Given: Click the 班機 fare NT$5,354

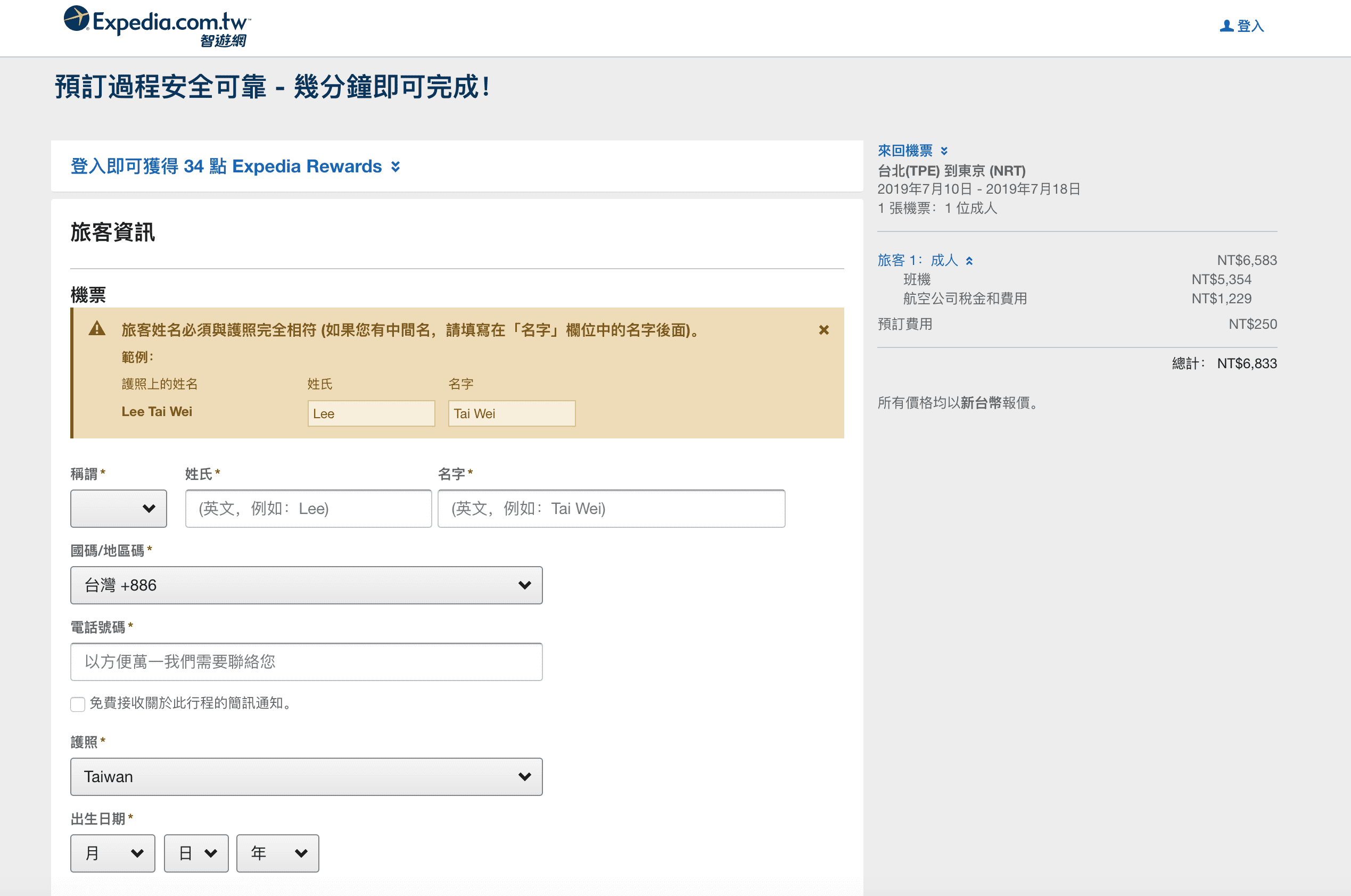Looking at the screenshot, I should click(1221, 279).
